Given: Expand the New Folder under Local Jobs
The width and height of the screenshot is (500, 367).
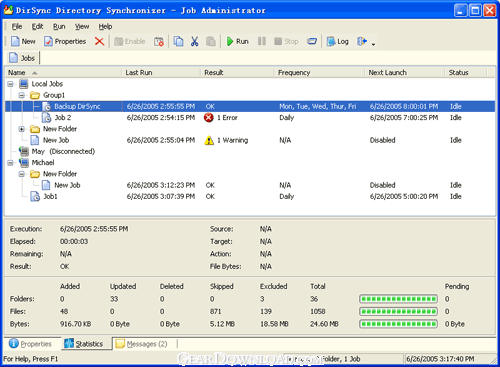Looking at the screenshot, I should (x=22, y=129).
